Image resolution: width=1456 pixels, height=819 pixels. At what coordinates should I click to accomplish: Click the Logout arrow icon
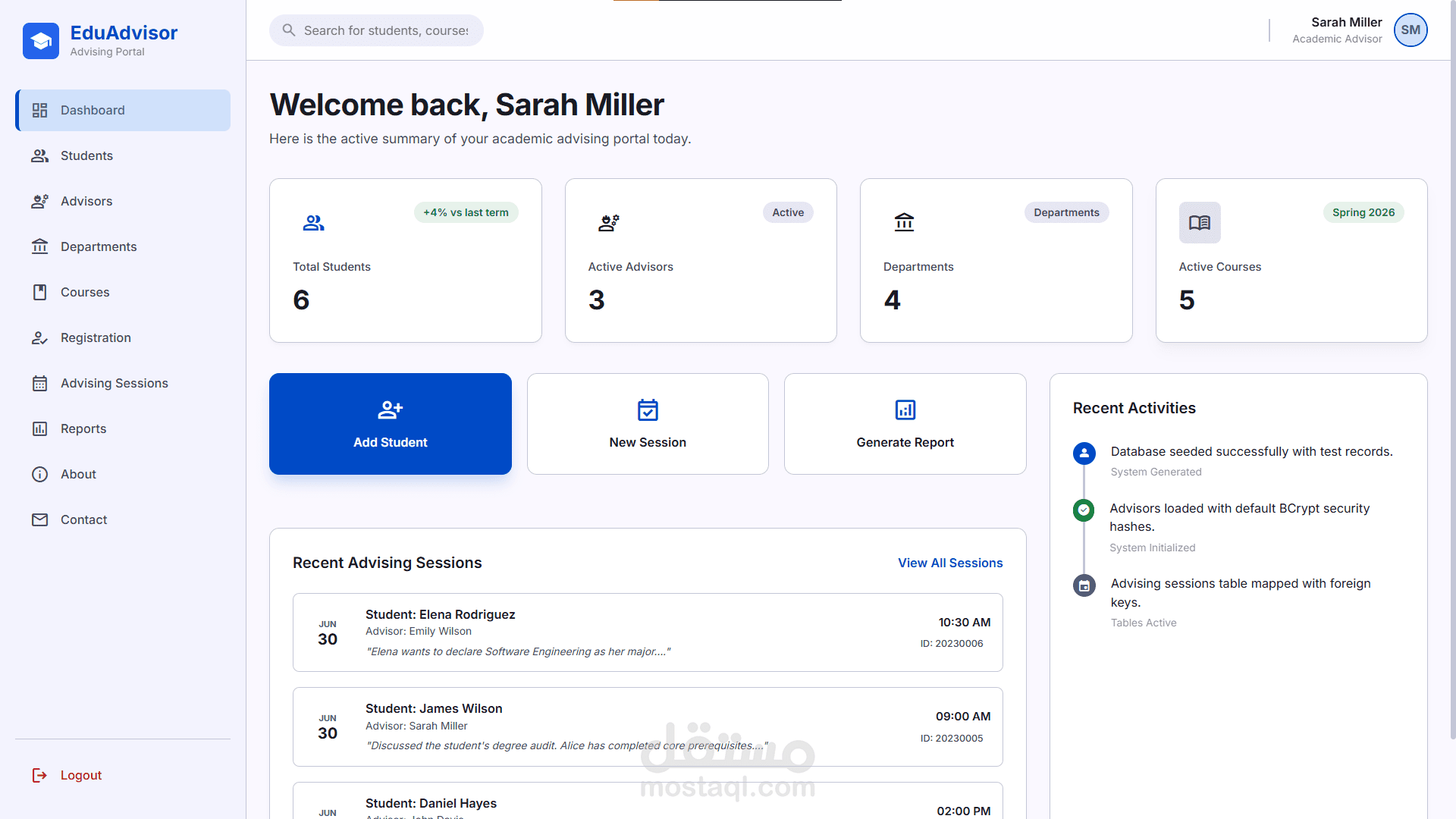[39, 775]
